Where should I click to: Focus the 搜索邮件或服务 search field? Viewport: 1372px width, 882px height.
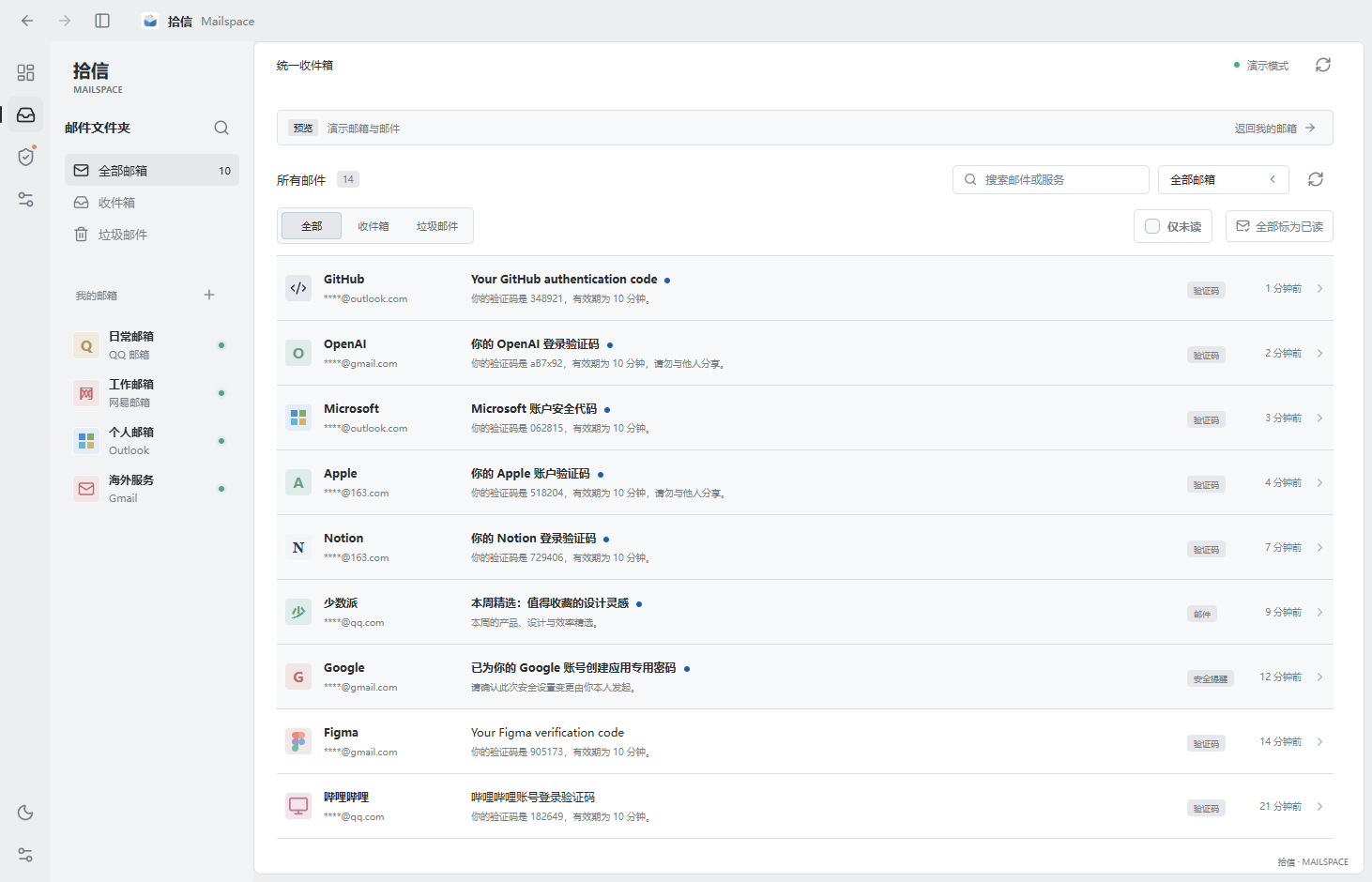point(1051,179)
